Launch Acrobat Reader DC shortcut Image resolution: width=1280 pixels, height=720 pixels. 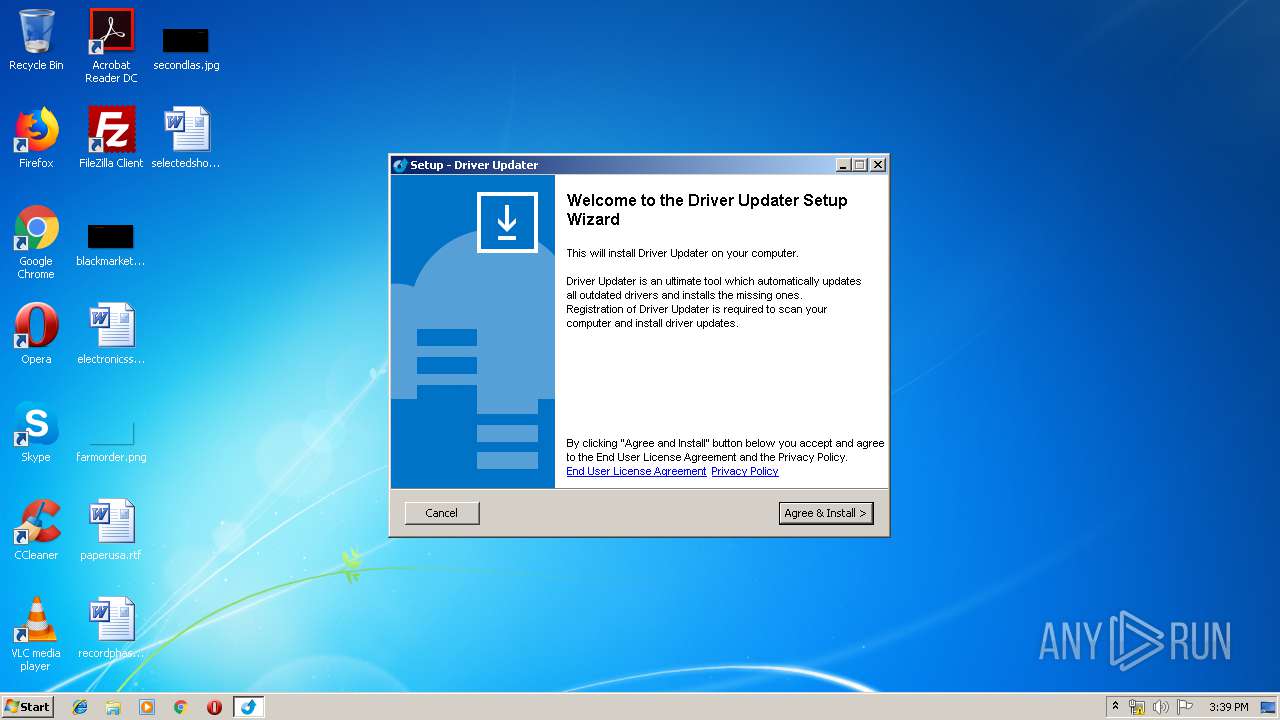pyautogui.click(x=111, y=46)
